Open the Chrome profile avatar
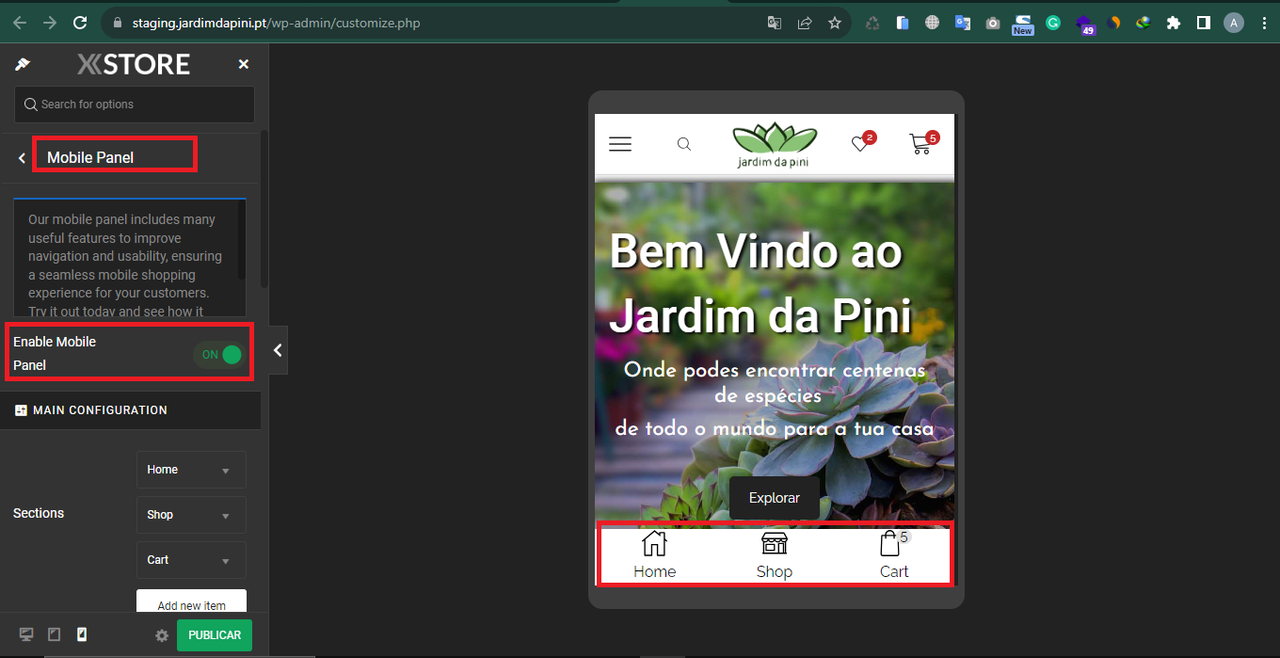1280x658 pixels. (1234, 22)
